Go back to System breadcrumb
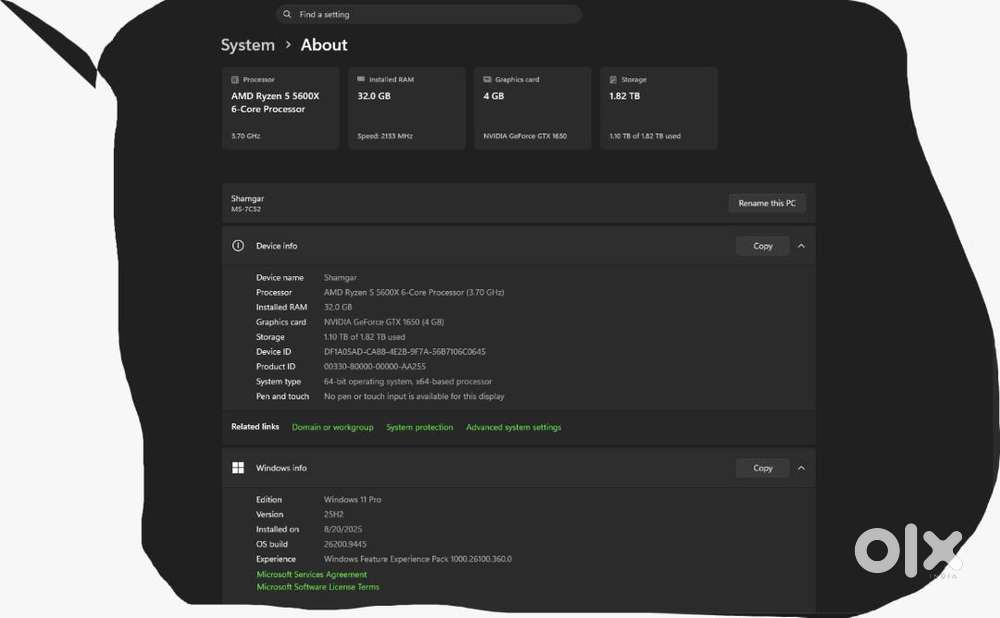 click(247, 45)
